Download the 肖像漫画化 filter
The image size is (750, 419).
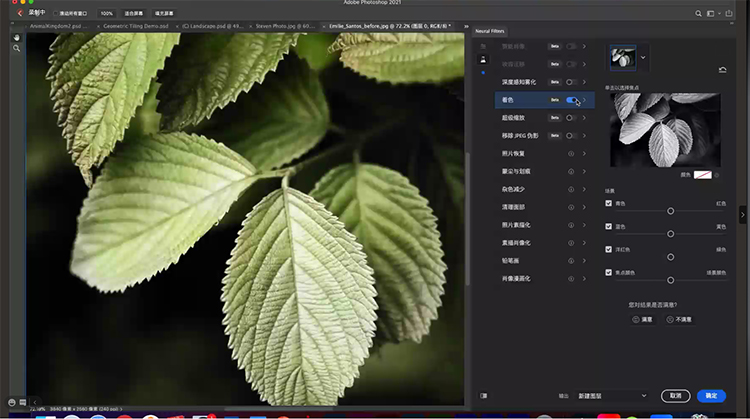[571, 278]
